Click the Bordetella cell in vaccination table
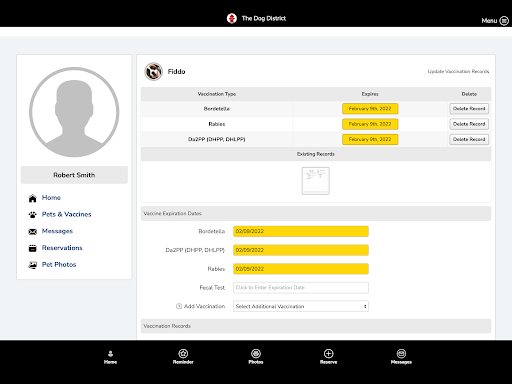The width and height of the screenshot is (512, 384). [217, 109]
